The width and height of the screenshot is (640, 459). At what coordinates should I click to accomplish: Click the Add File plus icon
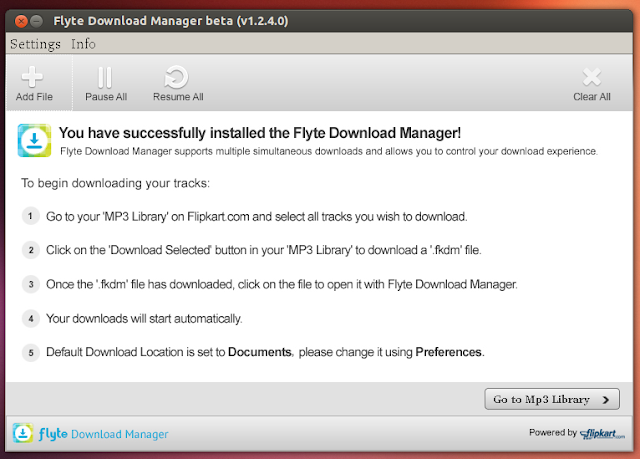click(32, 77)
